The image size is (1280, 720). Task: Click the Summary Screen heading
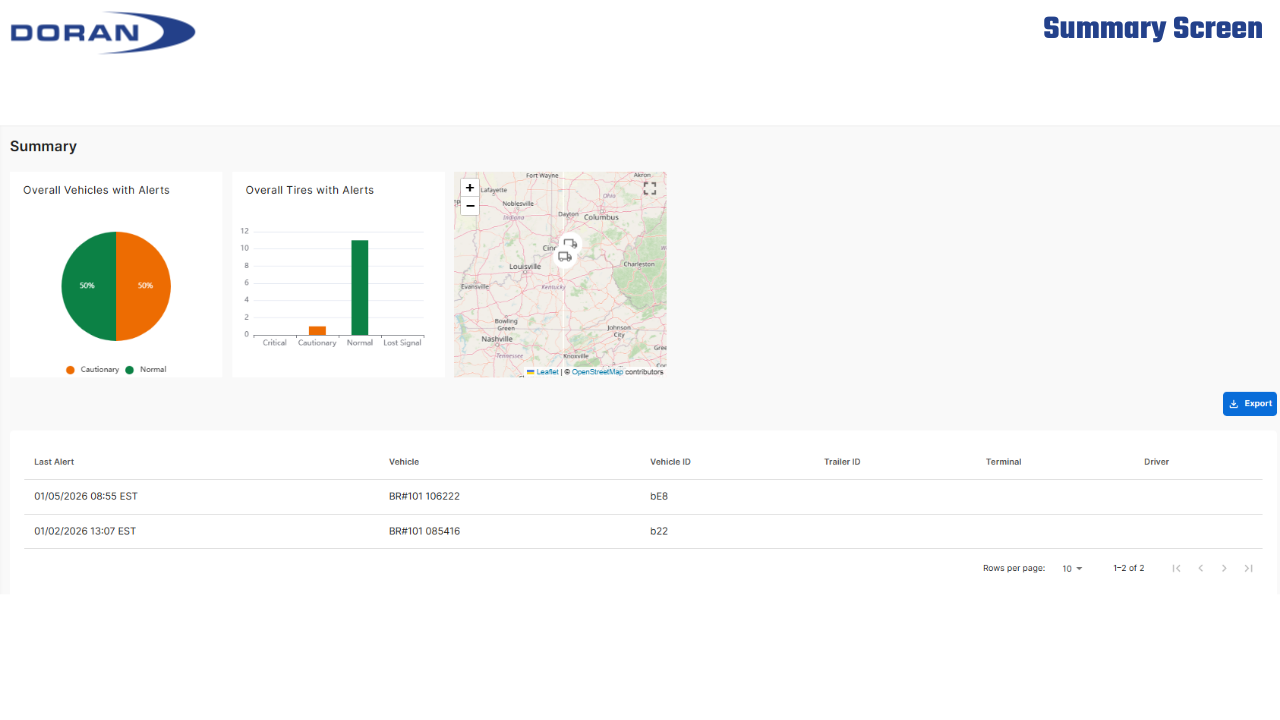click(1153, 28)
